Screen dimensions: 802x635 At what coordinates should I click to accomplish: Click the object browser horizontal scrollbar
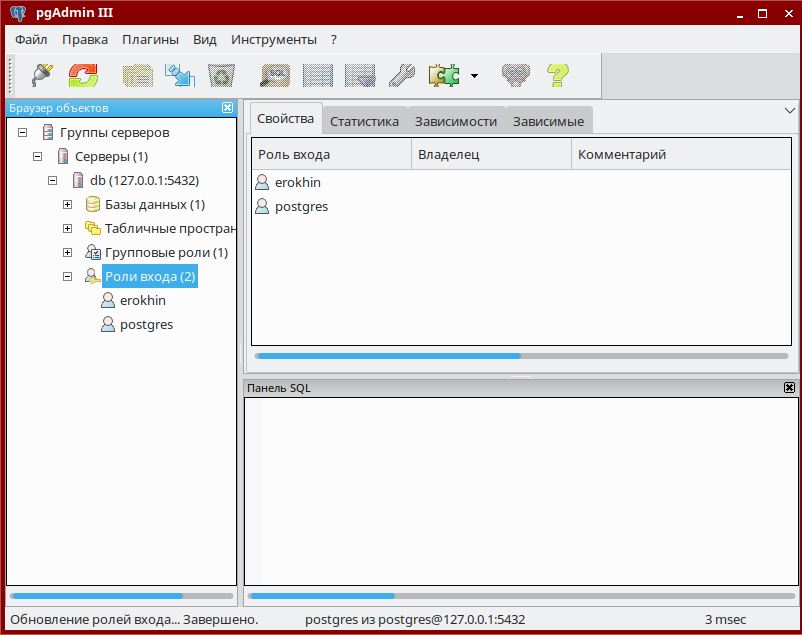click(122, 596)
